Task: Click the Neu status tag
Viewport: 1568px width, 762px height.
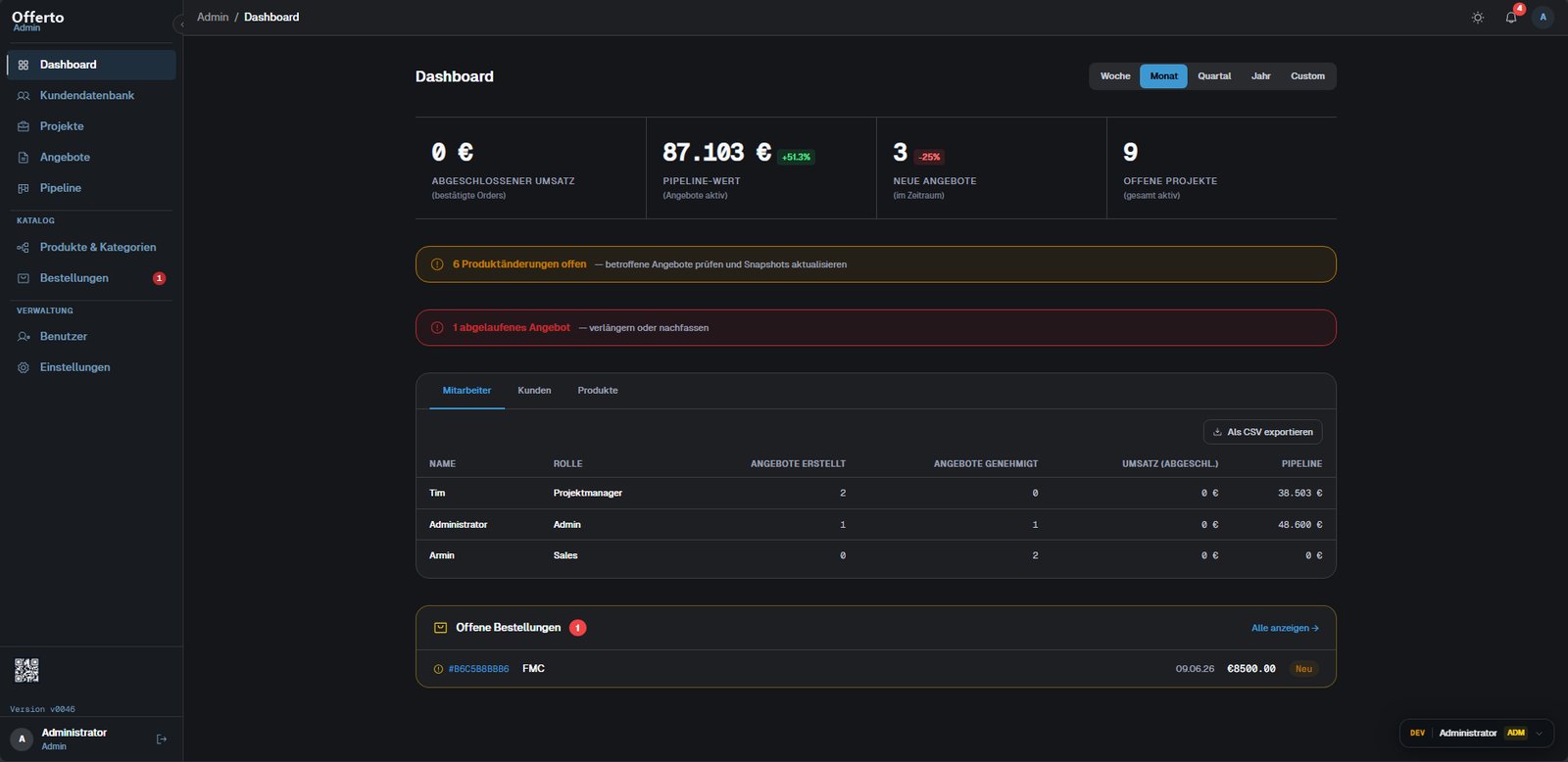Action: click(1303, 669)
